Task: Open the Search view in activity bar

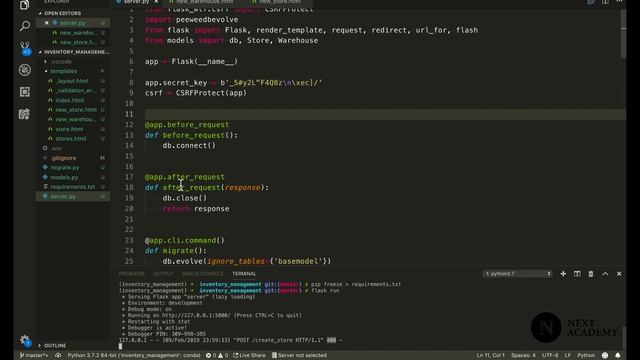Action: pyautogui.click(x=24, y=27)
